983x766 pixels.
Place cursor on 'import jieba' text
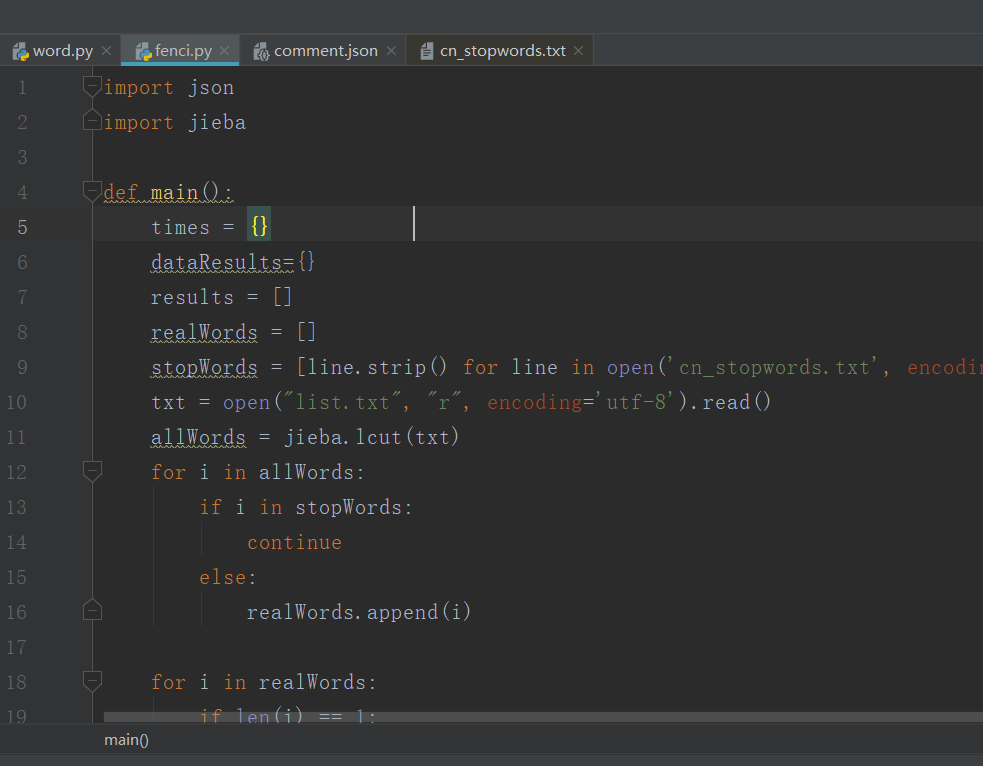coord(175,123)
